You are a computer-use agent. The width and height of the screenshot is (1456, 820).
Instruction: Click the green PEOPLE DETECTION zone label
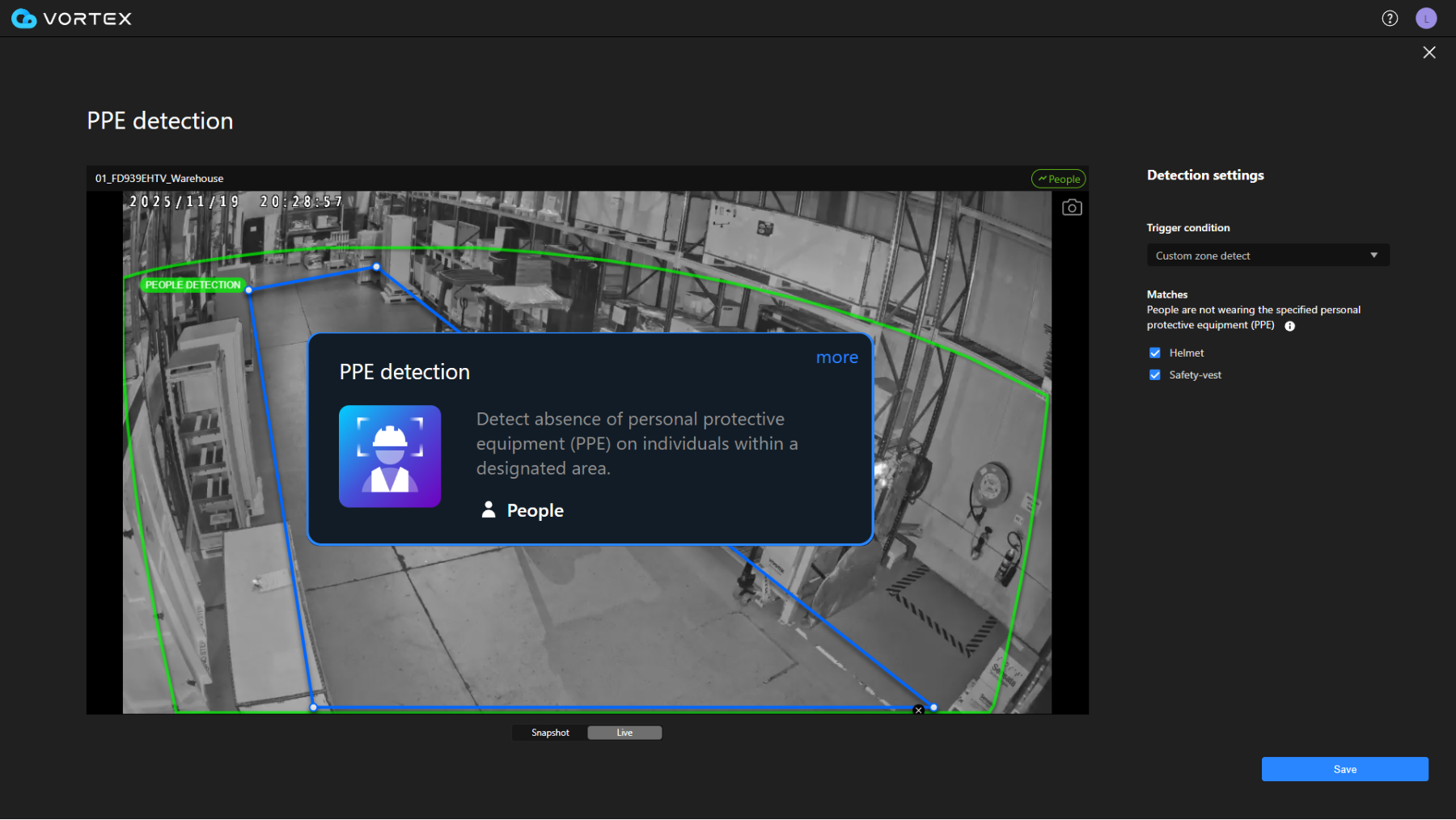point(193,285)
